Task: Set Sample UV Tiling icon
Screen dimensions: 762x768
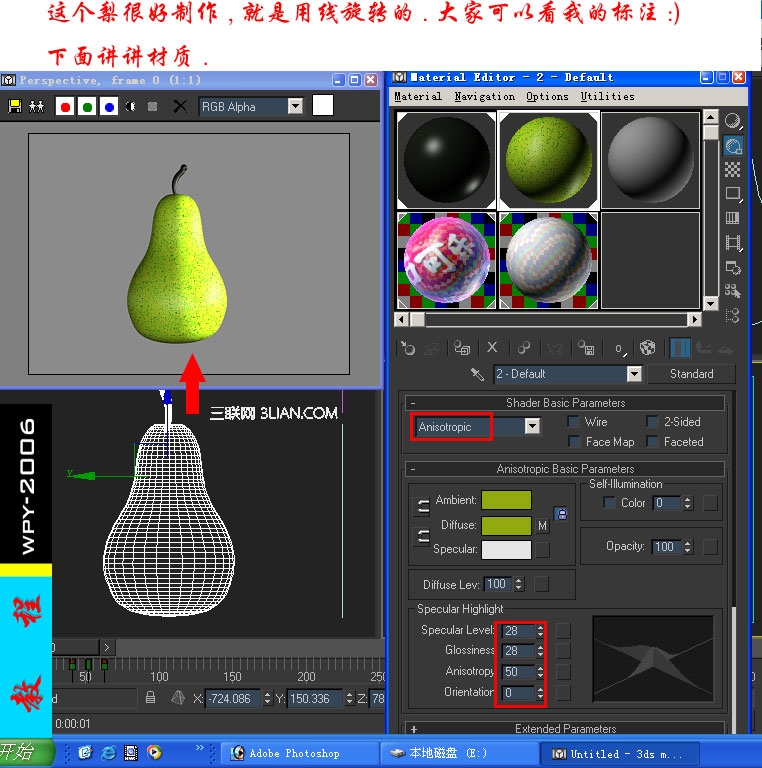Action: tap(733, 194)
